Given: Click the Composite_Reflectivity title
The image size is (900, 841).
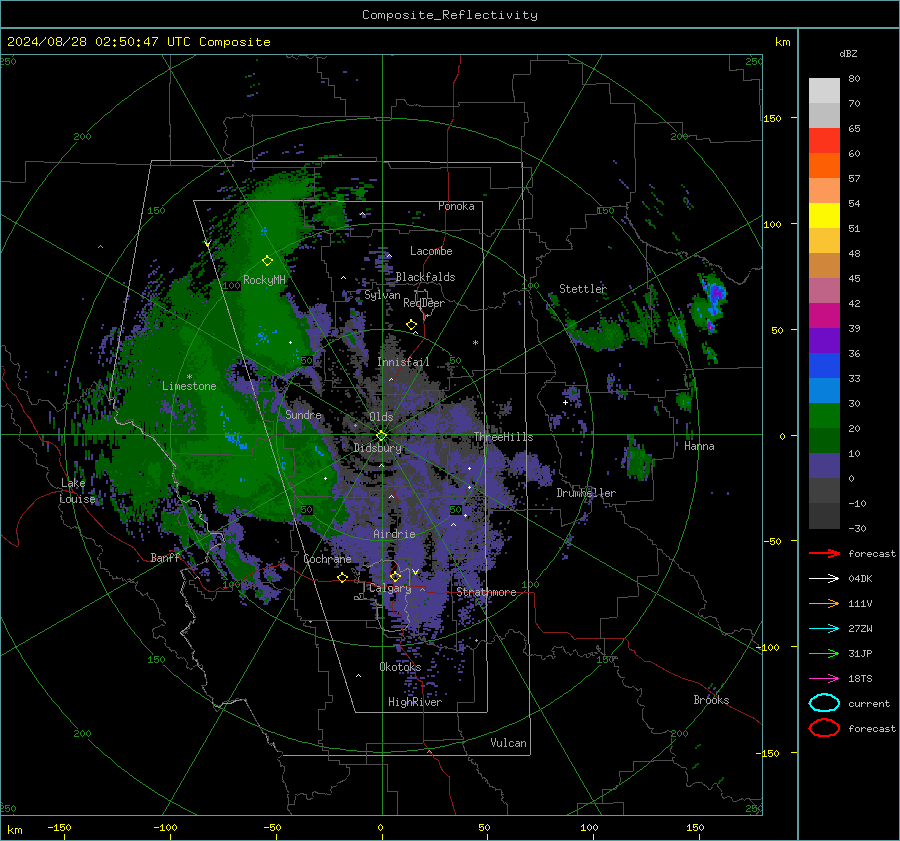Looking at the screenshot, I should coord(450,15).
